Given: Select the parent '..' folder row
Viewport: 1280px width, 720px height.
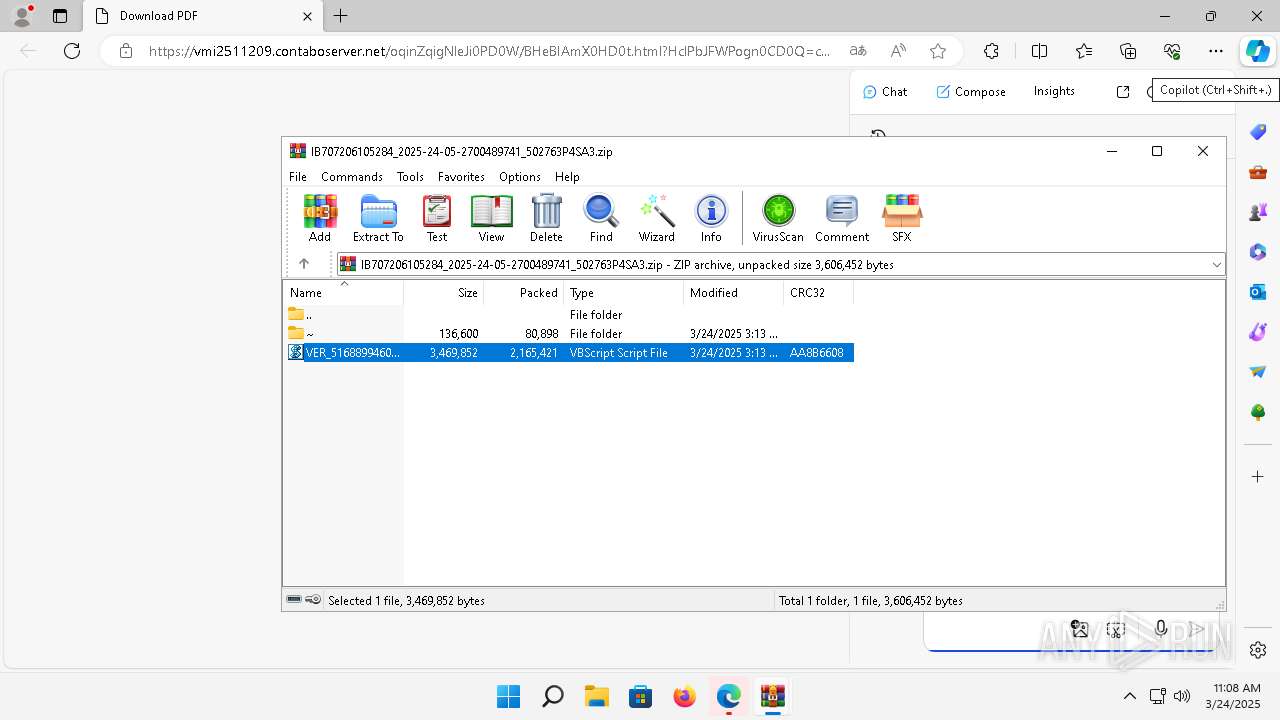Looking at the screenshot, I should click(570, 314).
